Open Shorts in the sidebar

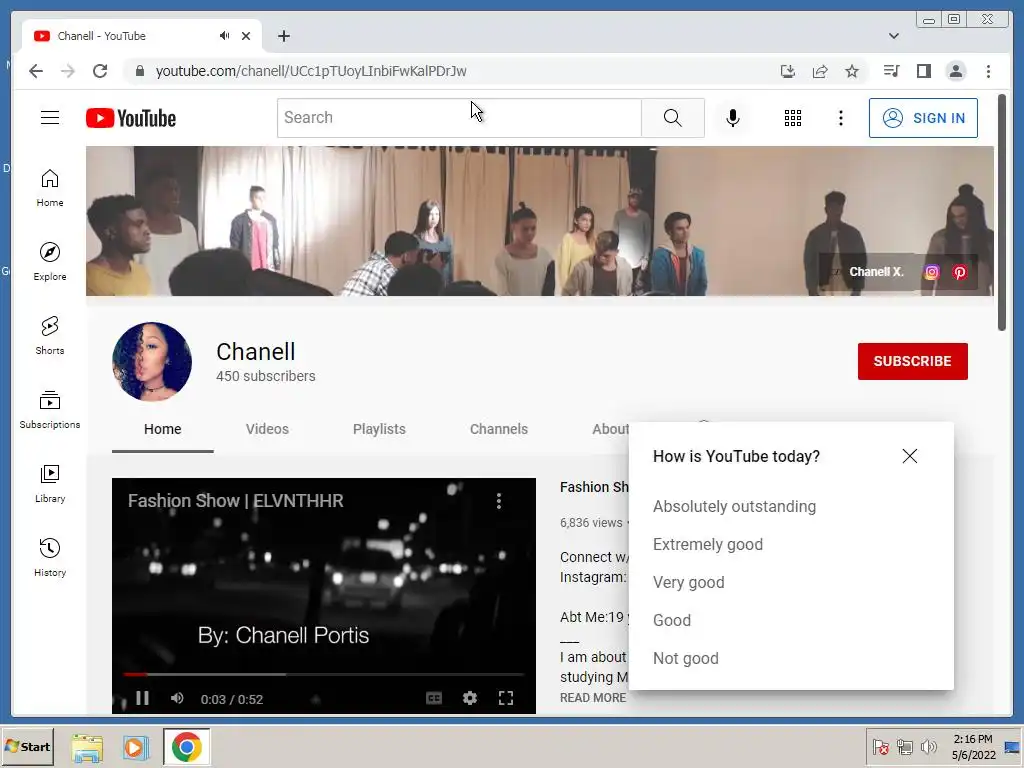tap(50, 335)
